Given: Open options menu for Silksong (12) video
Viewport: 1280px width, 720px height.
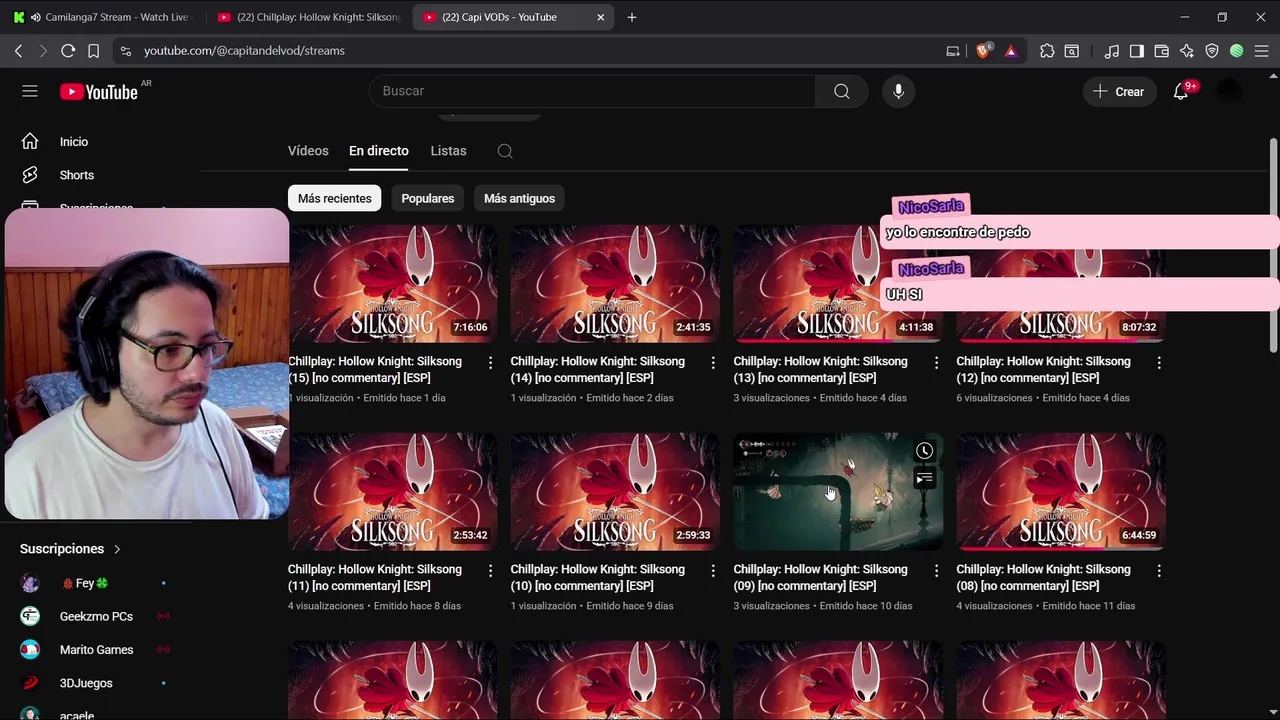Looking at the screenshot, I should pyautogui.click(x=1159, y=362).
